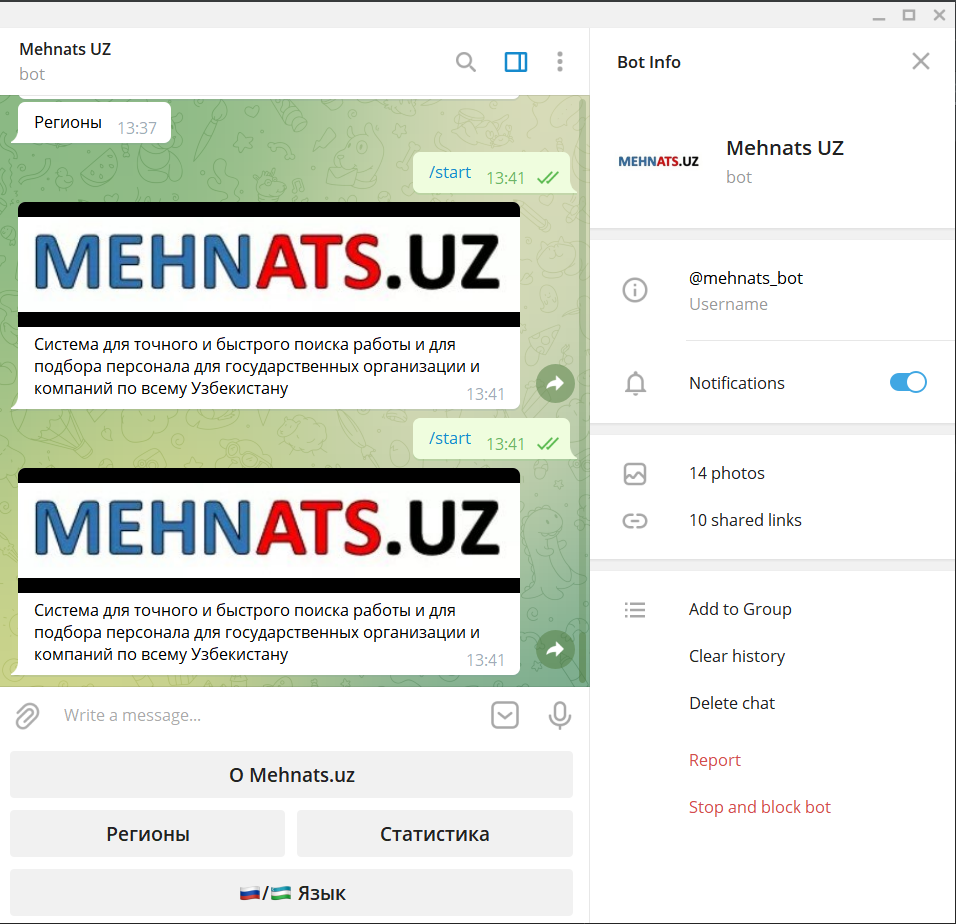Forward second Mehnats.uz message via arrow
Screen dimensions: 956x924
[x=555, y=649]
